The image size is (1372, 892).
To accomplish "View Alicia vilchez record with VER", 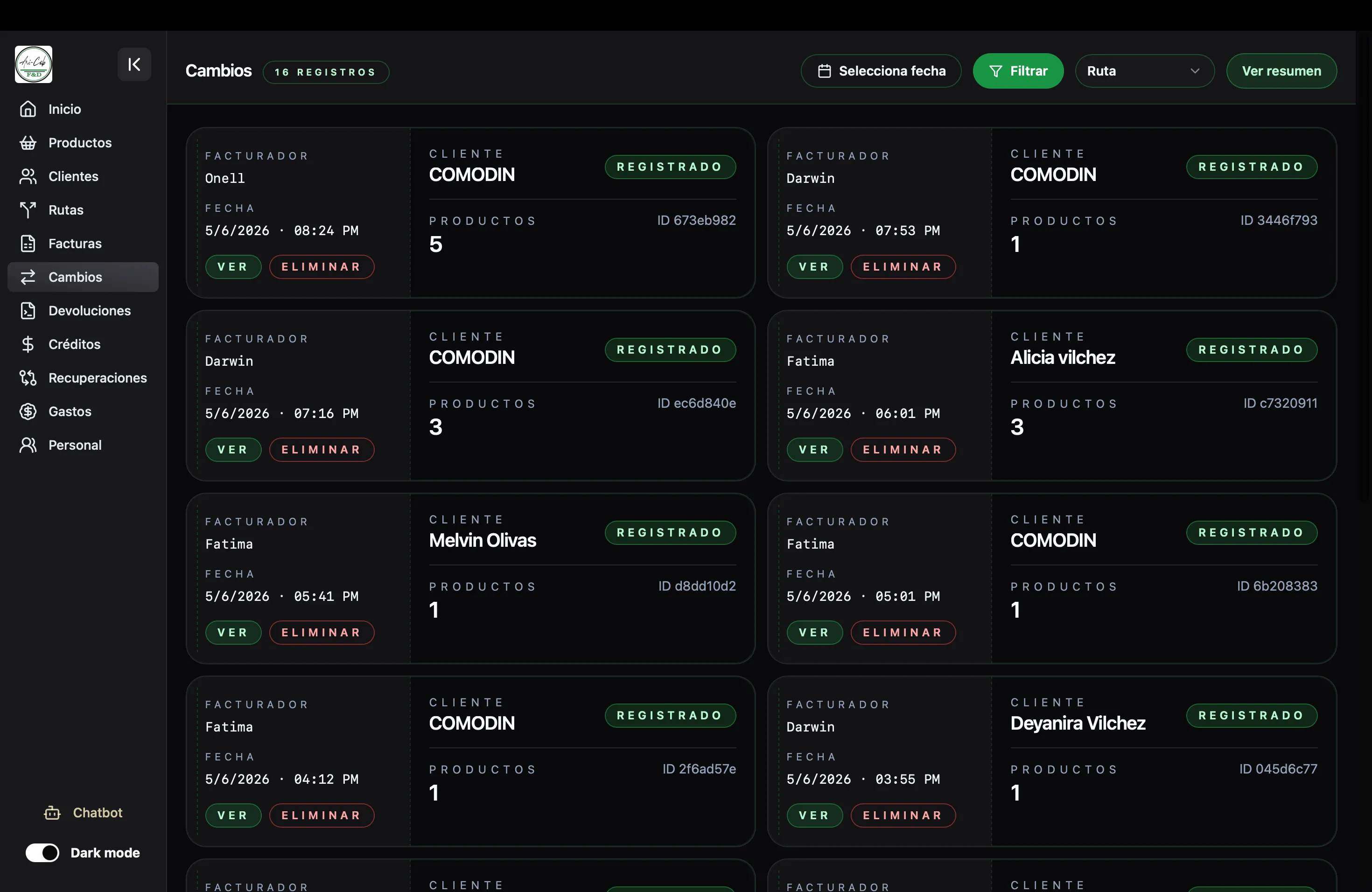I will 814,449.
